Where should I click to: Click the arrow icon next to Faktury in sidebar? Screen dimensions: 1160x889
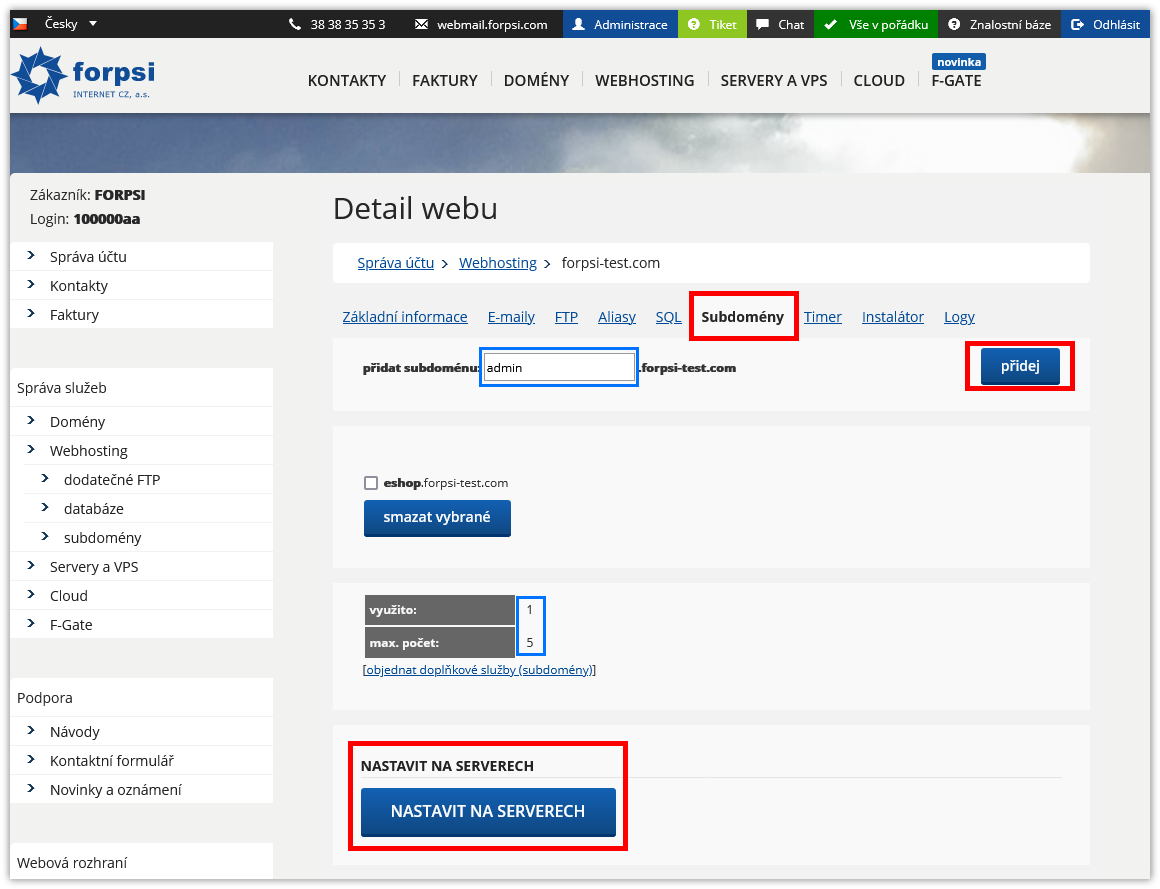tap(31, 313)
